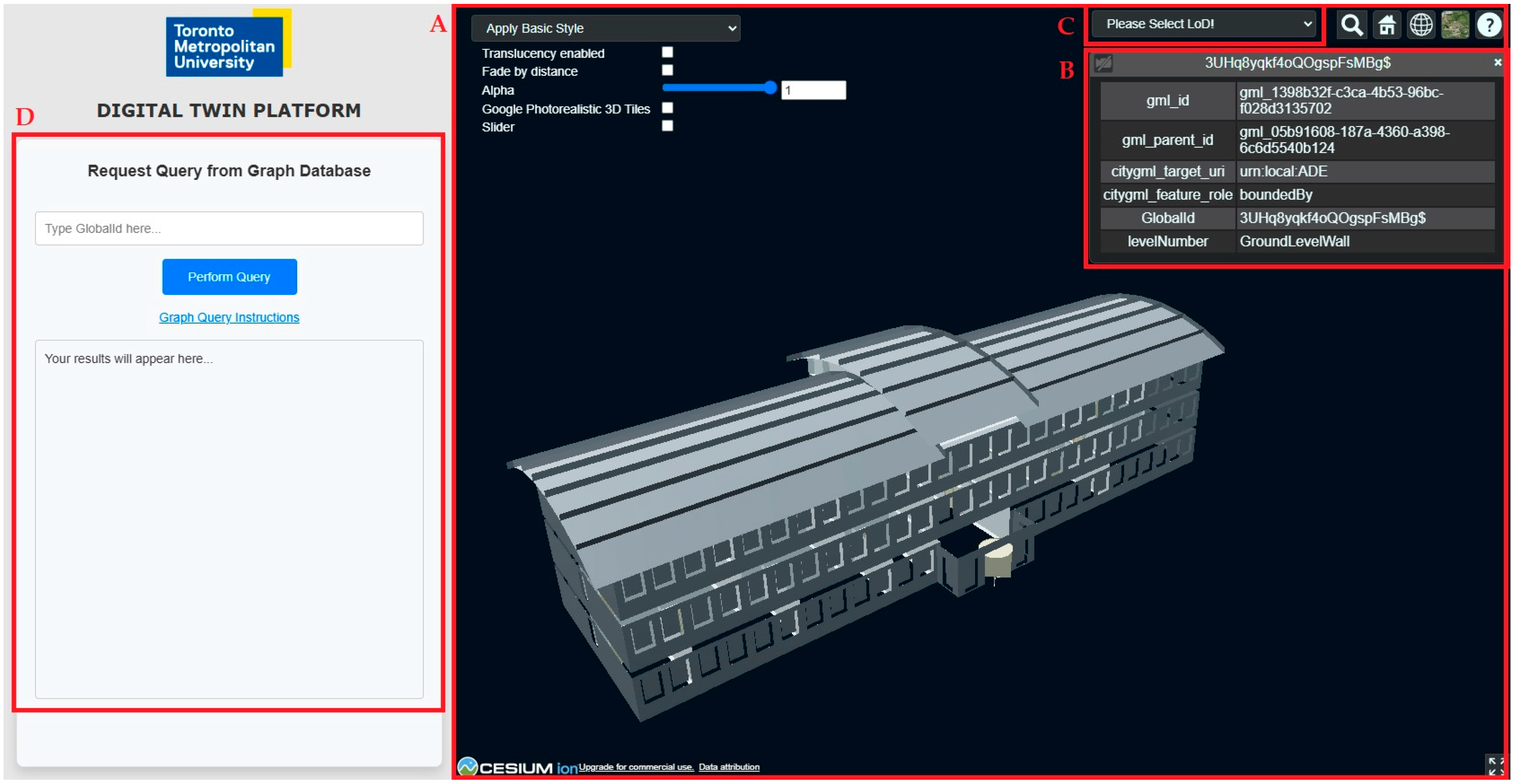The height and width of the screenshot is (784, 1514).
Task: Click the Alpha slider handle
Action: click(770, 88)
